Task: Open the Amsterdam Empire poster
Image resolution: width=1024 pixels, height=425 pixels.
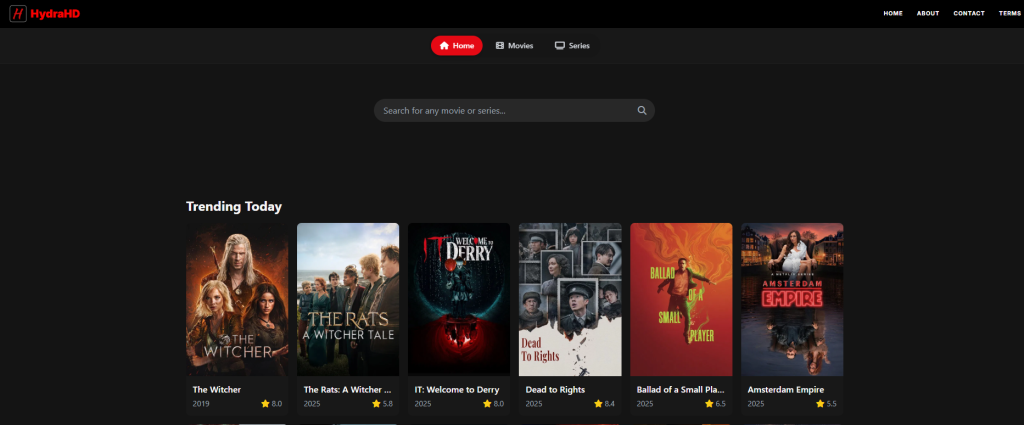Action: [792, 300]
